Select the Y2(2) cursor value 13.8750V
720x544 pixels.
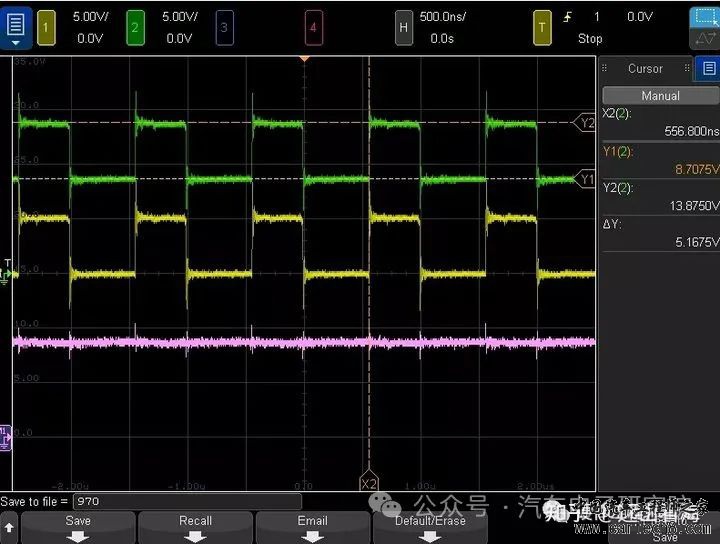(x=694, y=206)
